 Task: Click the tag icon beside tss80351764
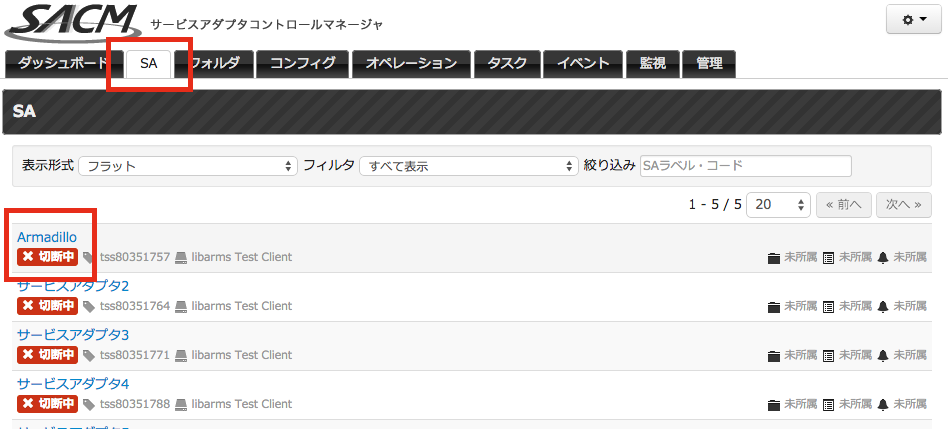click(x=89, y=306)
